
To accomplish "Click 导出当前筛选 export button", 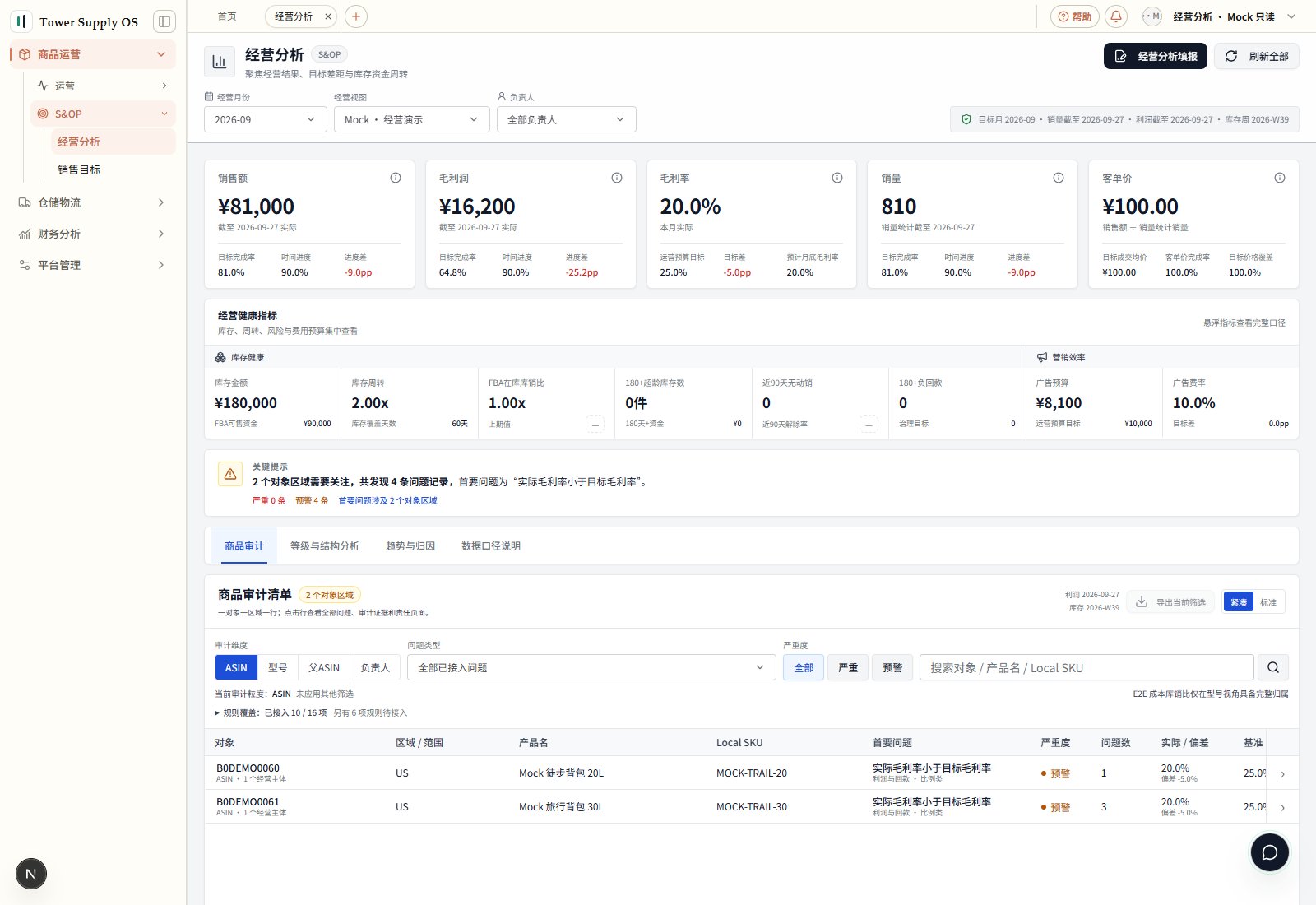I will pyautogui.click(x=1172, y=602).
